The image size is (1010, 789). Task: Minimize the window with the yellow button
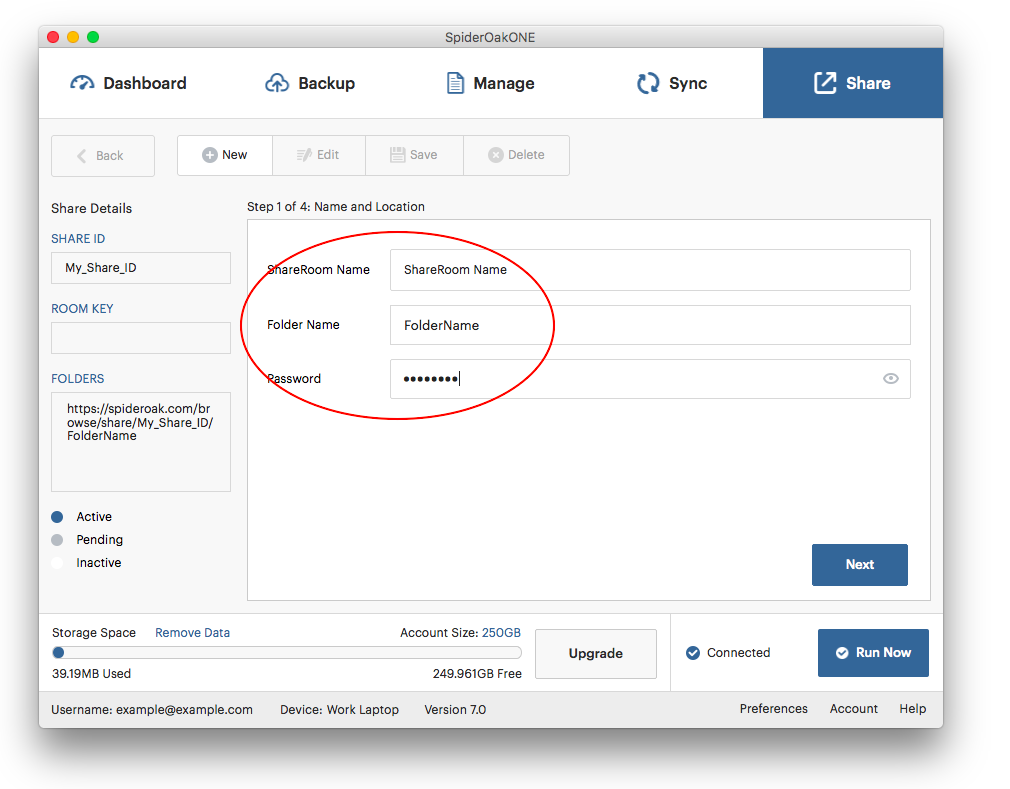(x=73, y=37)
